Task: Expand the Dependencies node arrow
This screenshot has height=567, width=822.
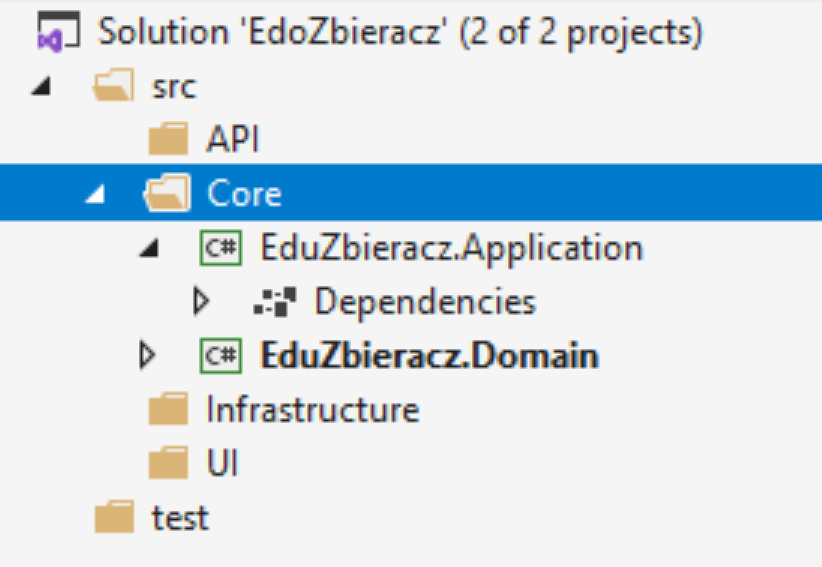Action: pyautogui.click(x=201, y=301)
